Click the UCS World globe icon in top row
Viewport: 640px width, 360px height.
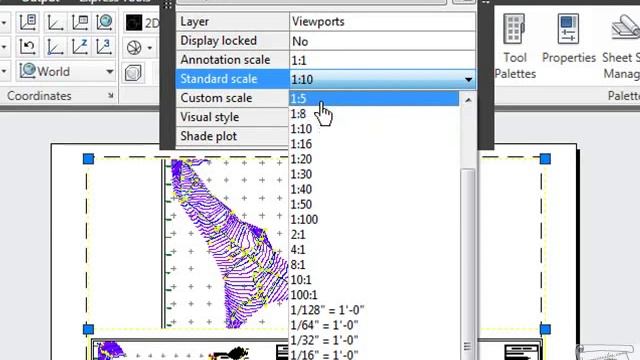[x=104, y=22]
